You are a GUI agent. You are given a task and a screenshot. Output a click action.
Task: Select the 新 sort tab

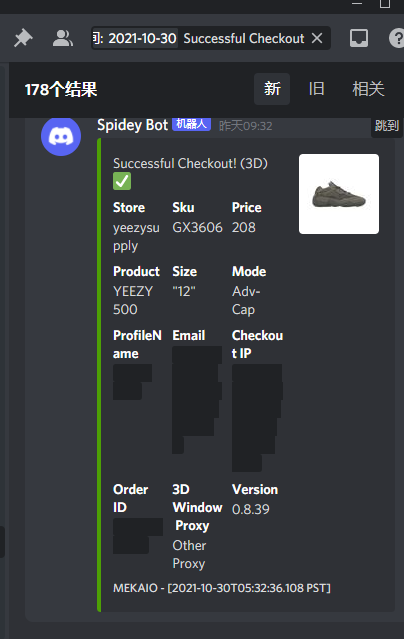click(x=272, y=89)
